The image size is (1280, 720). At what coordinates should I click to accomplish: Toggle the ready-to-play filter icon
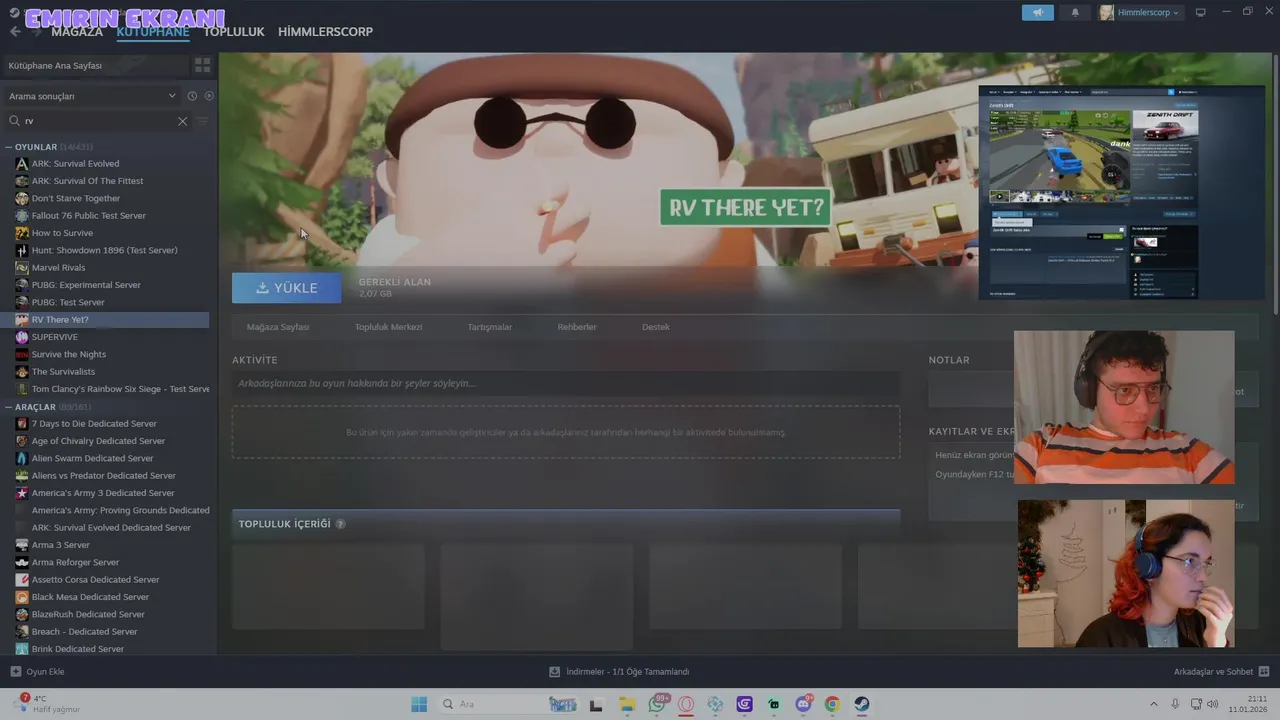pos(209,96)
